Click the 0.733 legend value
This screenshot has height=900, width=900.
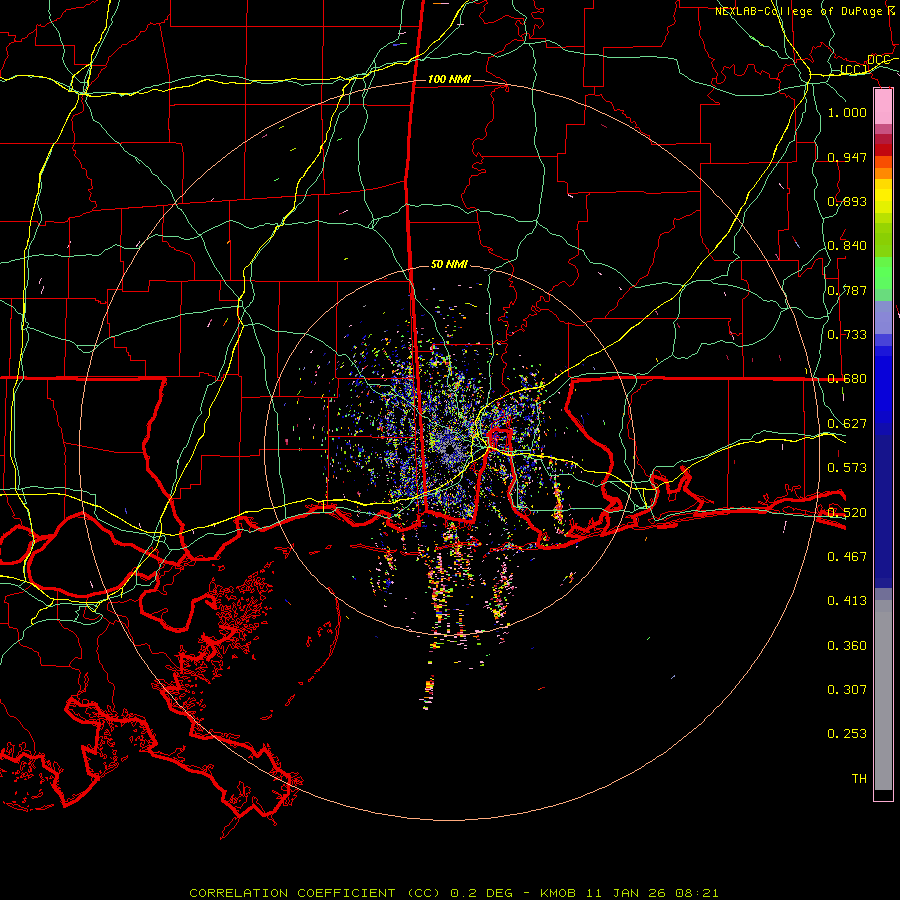pos(847,334)
